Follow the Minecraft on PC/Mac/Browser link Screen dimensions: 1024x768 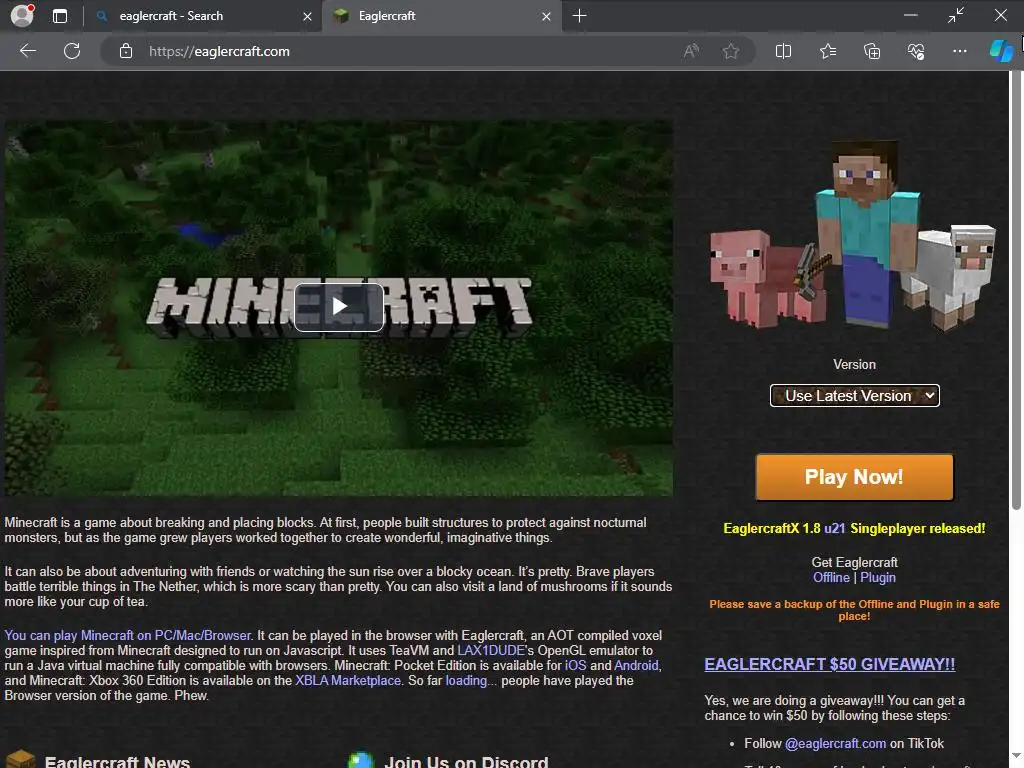click(127, 635)
